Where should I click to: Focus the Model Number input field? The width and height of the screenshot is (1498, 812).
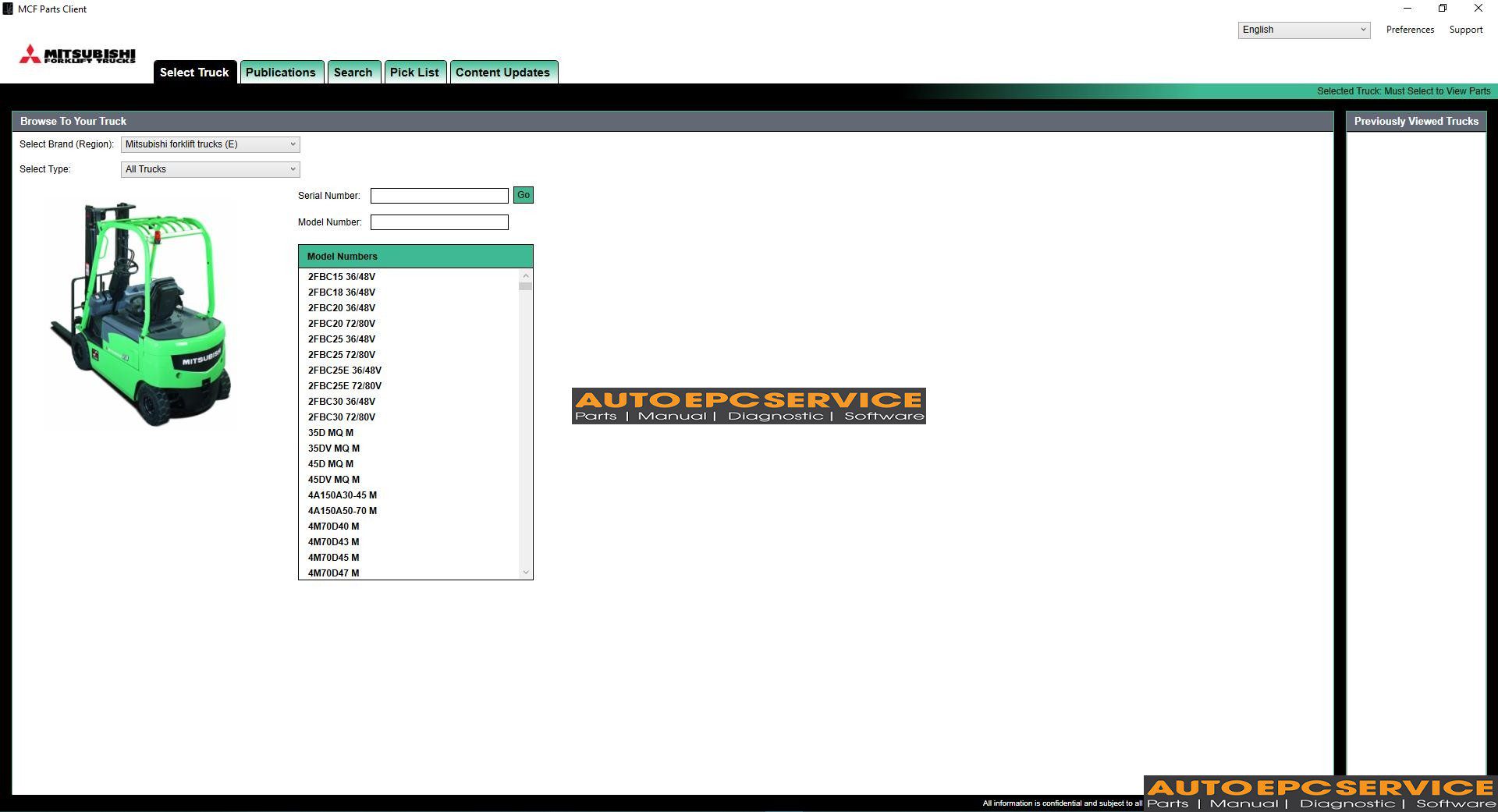click(439, 222)
